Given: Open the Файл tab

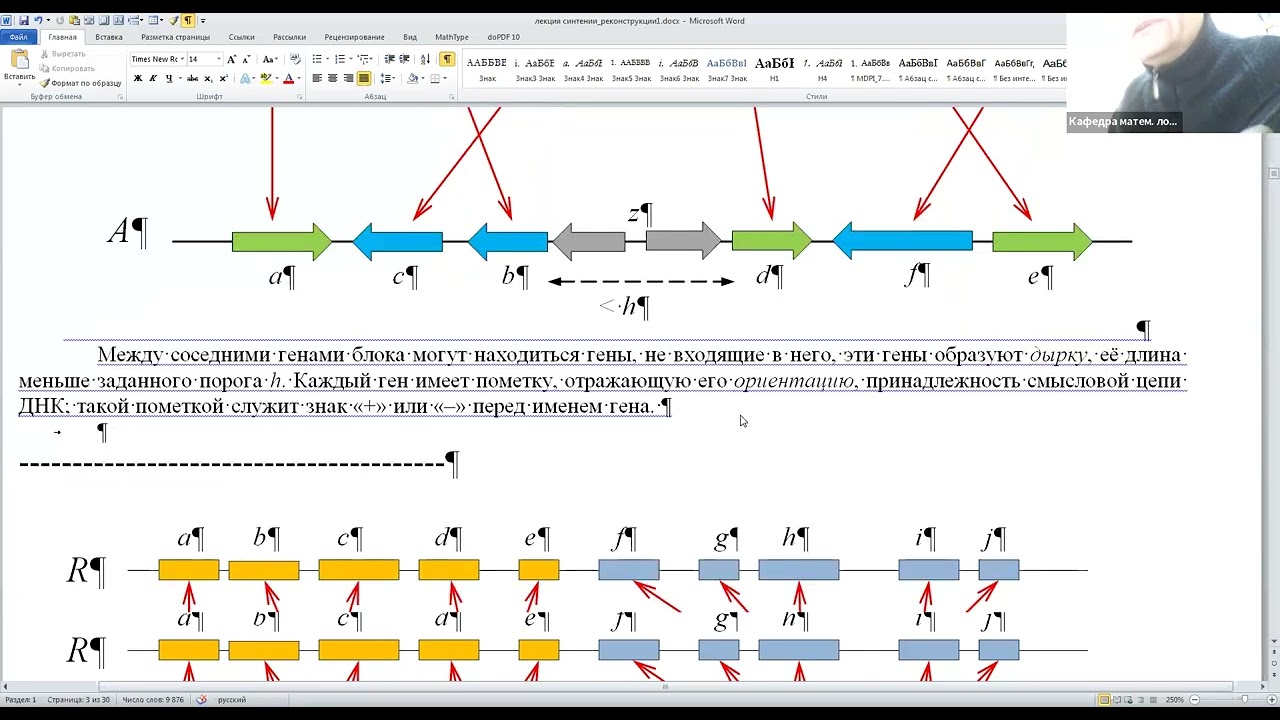Looking at the screenshot, I should point(18,37).
